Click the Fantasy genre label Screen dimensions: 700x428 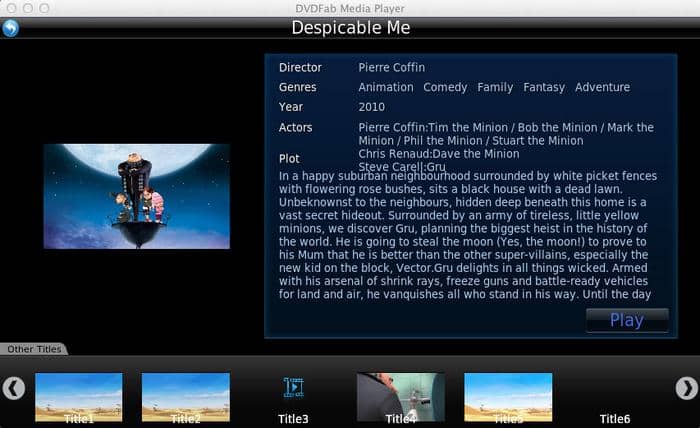(x=544, y=87)
